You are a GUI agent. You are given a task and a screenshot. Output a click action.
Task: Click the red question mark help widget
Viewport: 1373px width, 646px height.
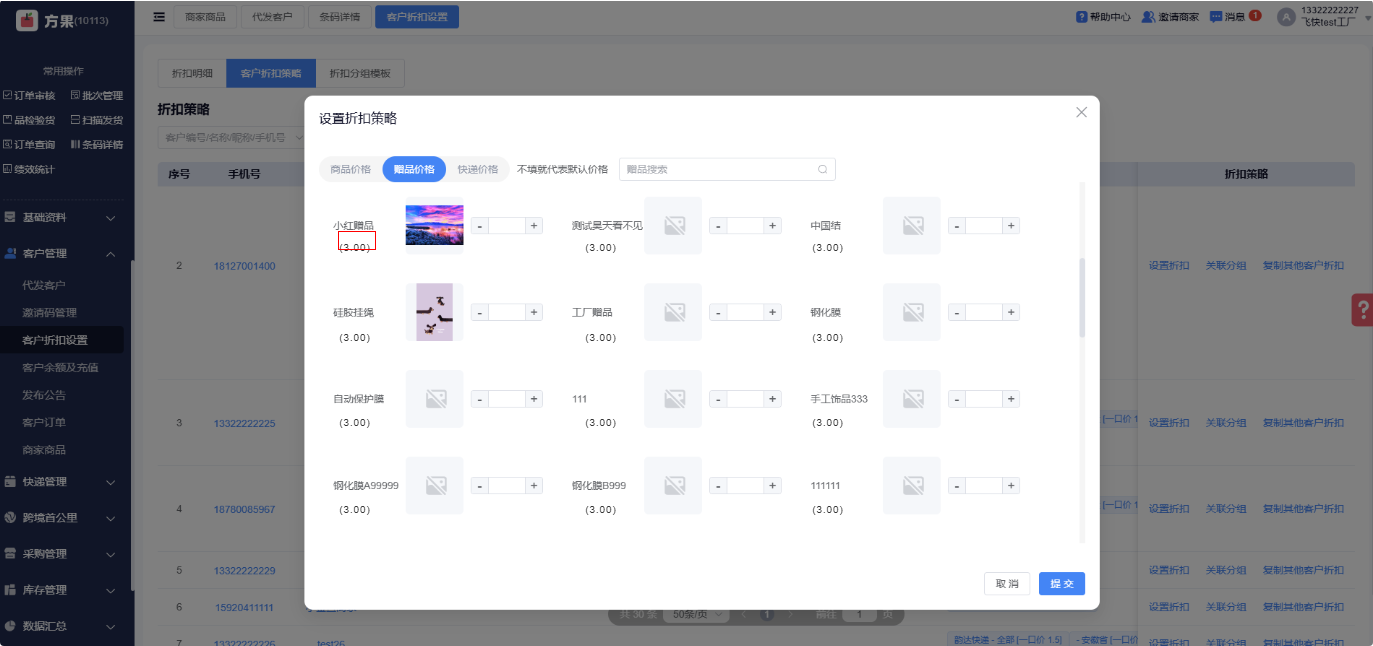1361,310
